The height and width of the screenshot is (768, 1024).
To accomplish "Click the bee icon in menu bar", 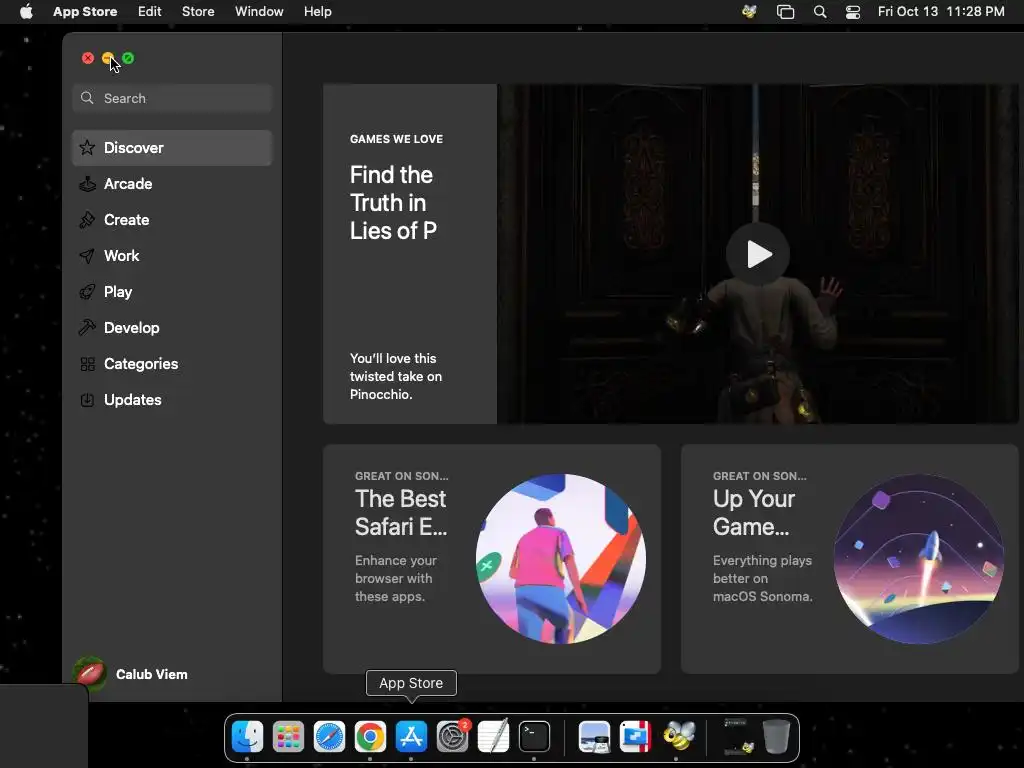I will coord(750,12).
